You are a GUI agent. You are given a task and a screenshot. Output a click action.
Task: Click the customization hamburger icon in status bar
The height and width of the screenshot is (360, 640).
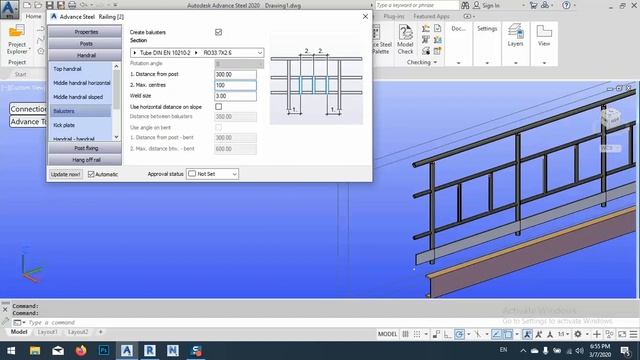coord(633,334)
